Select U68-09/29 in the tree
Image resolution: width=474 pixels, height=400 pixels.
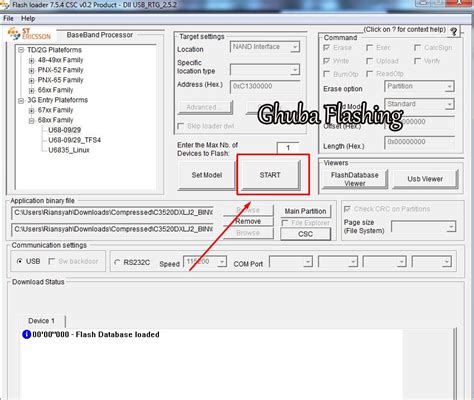pyautogui.click(x=64, y=130)
